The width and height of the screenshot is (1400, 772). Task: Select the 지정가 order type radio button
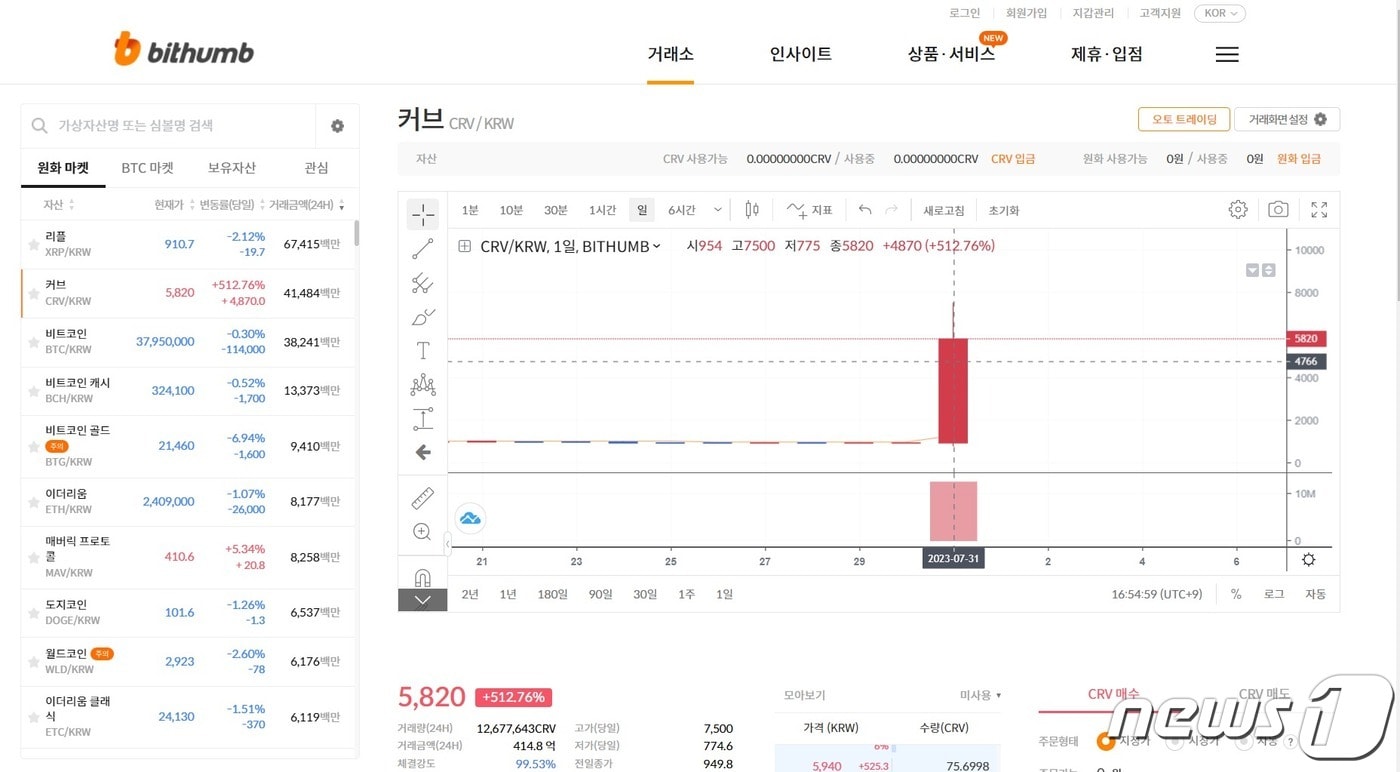tap(1105, 741)
